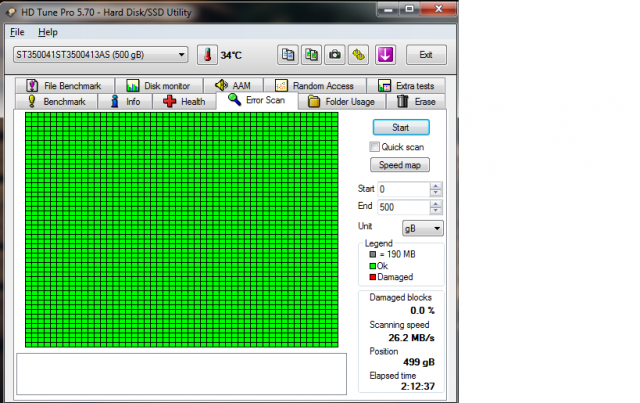
Task: Click the temperature thermometer icon
Action: click(x=207, y=55)
